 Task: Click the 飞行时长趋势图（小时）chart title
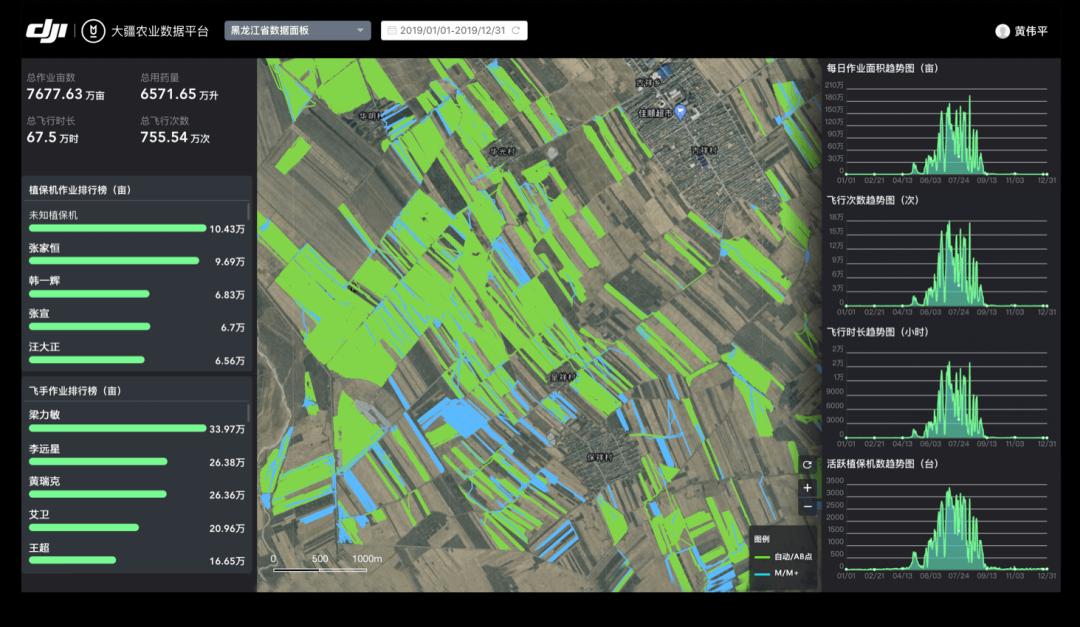tap(878, 331)
